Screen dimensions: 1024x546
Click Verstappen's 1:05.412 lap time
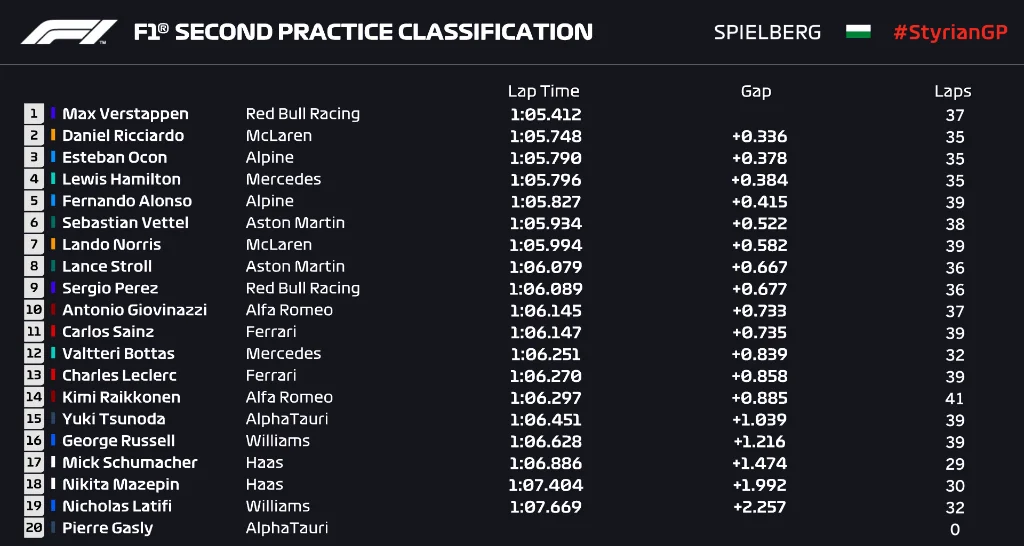coord(545,115)
